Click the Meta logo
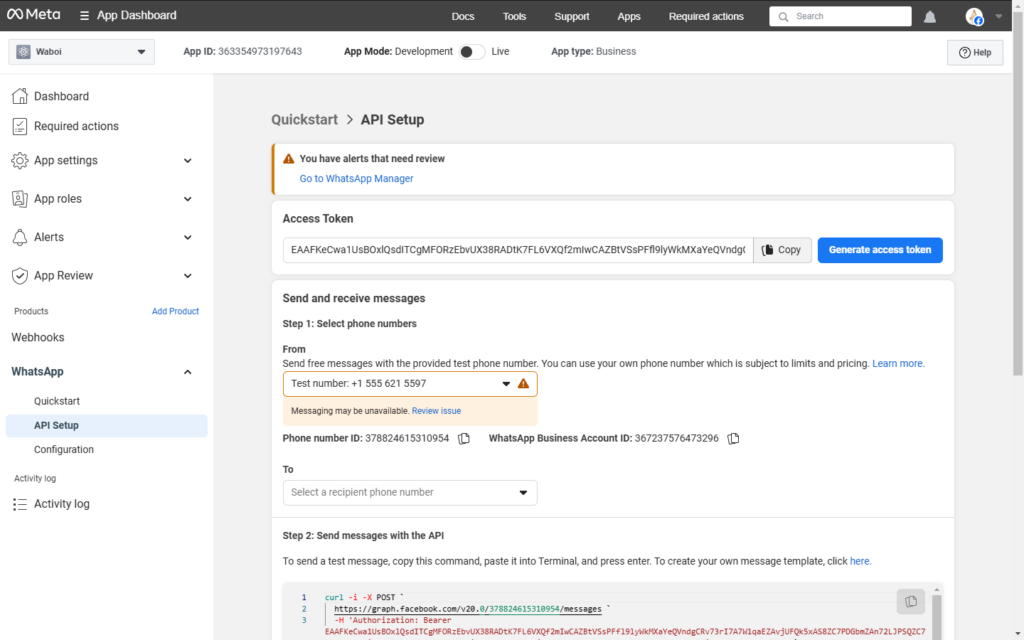The height and width of the screenshot is (640, 1024). point(33,15)
